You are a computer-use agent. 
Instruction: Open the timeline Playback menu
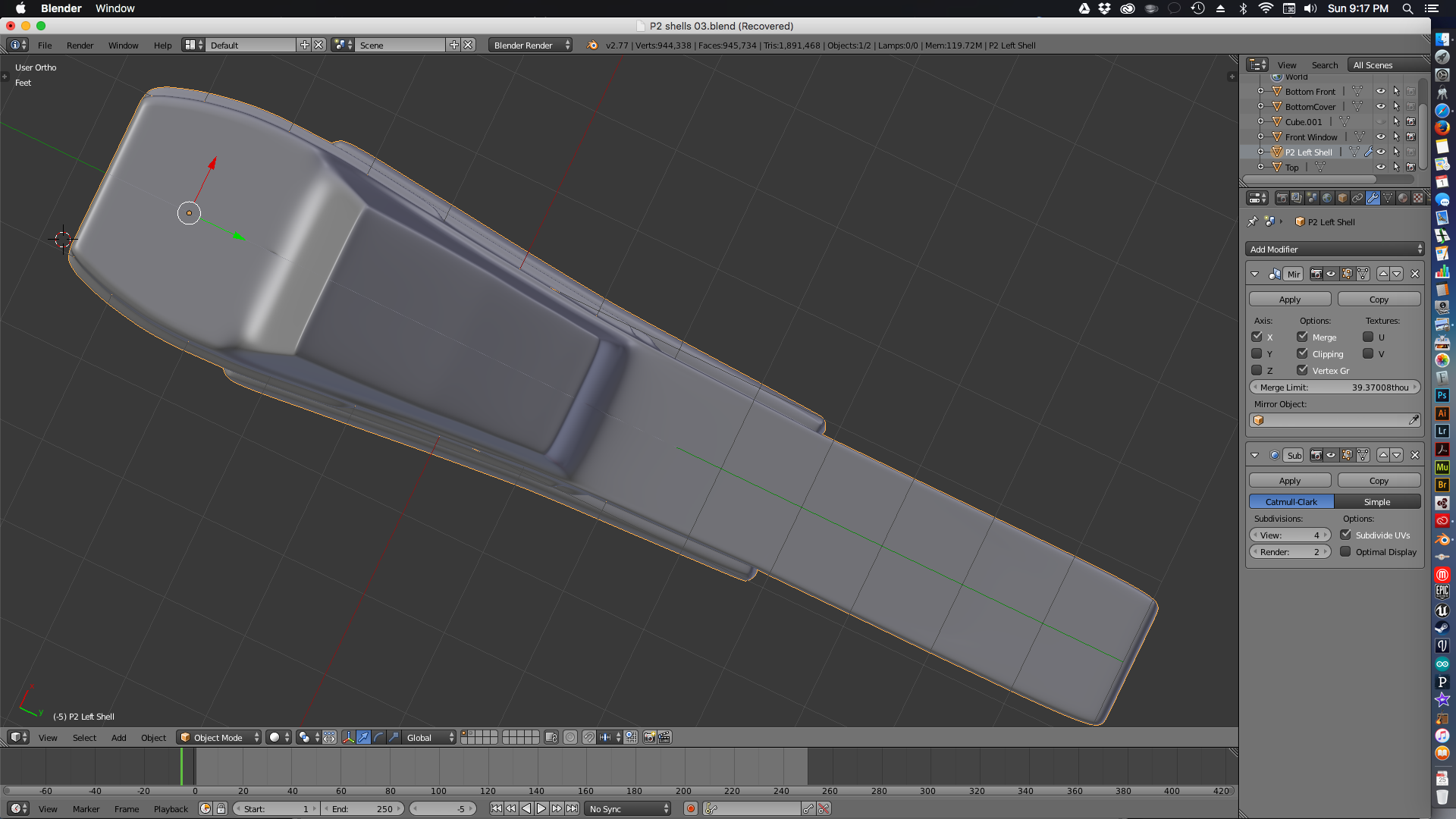coord(171,808)
